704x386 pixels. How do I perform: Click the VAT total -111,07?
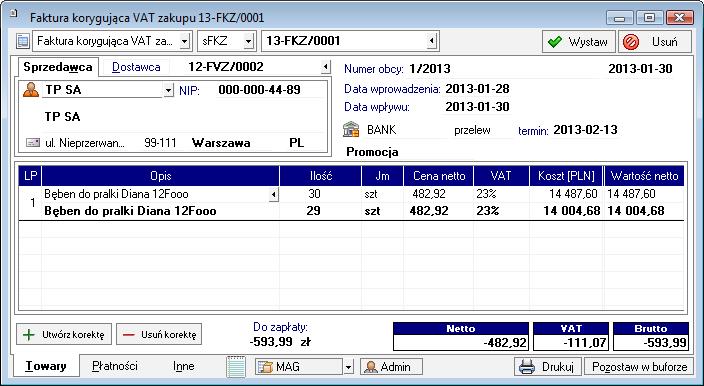pyautogui.click(x=571, y=343)
